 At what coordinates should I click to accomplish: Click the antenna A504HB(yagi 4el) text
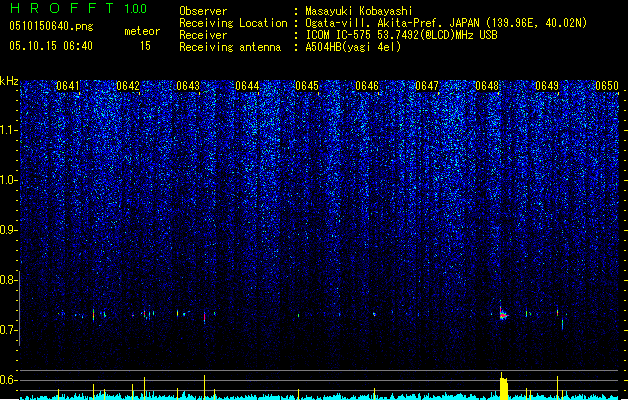[353, 47]
